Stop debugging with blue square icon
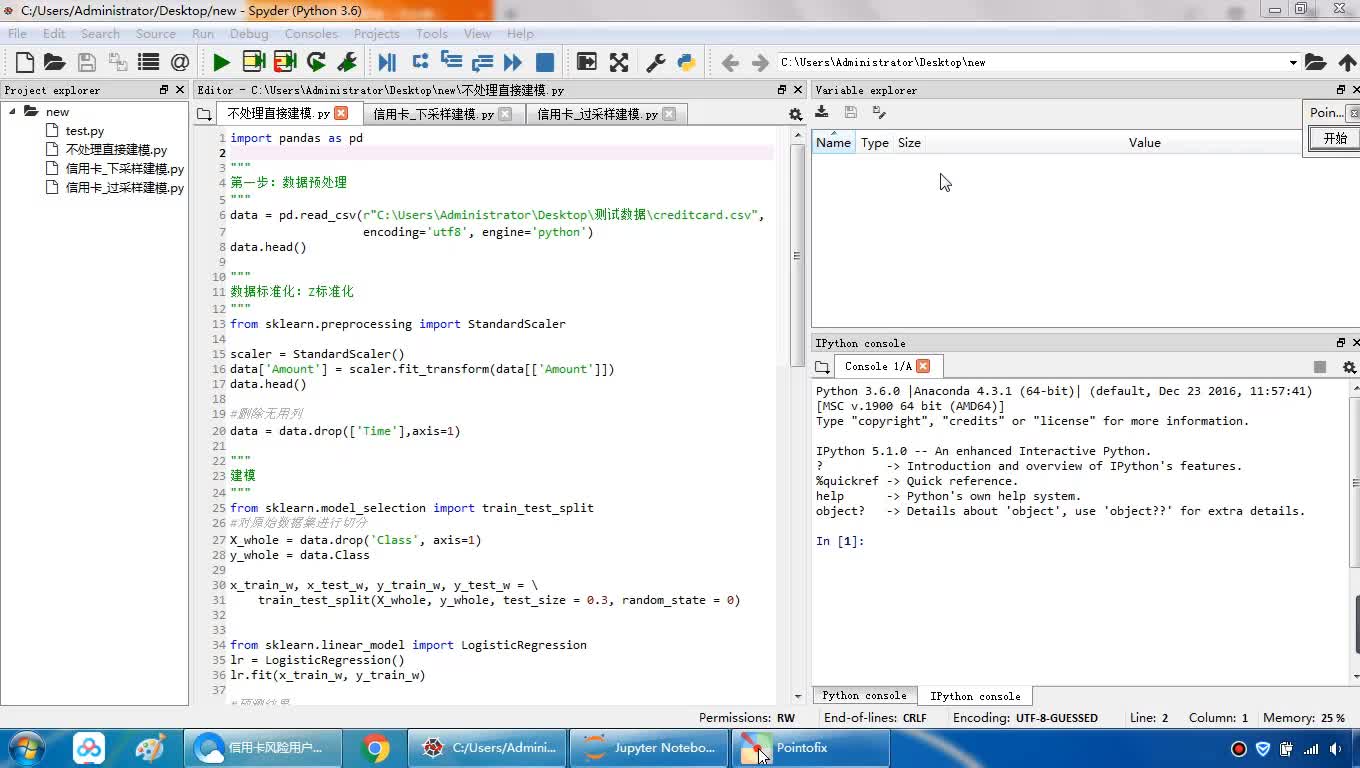 tap(545, 62)
